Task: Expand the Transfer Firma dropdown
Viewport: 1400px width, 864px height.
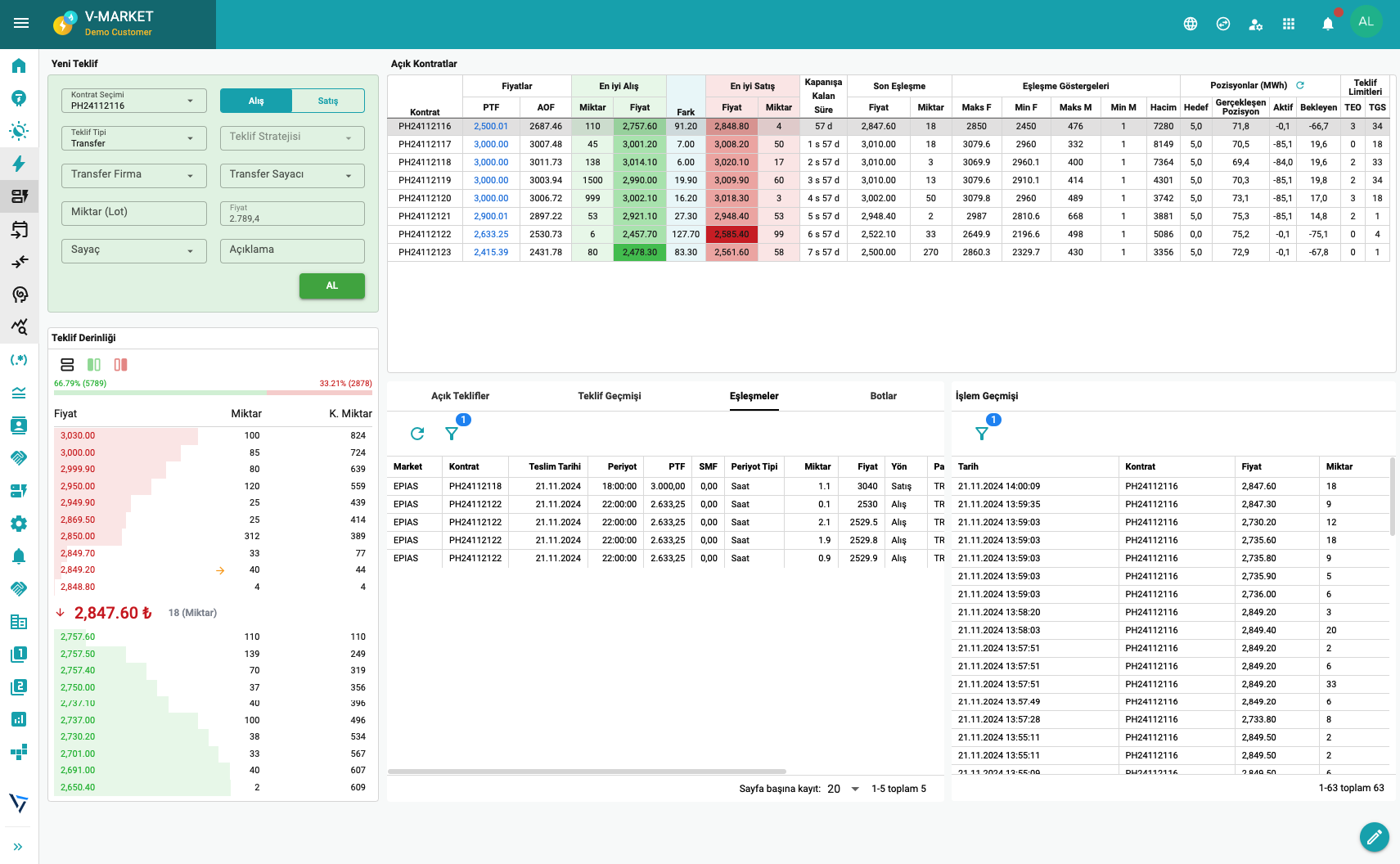Action: click(133, 175)
